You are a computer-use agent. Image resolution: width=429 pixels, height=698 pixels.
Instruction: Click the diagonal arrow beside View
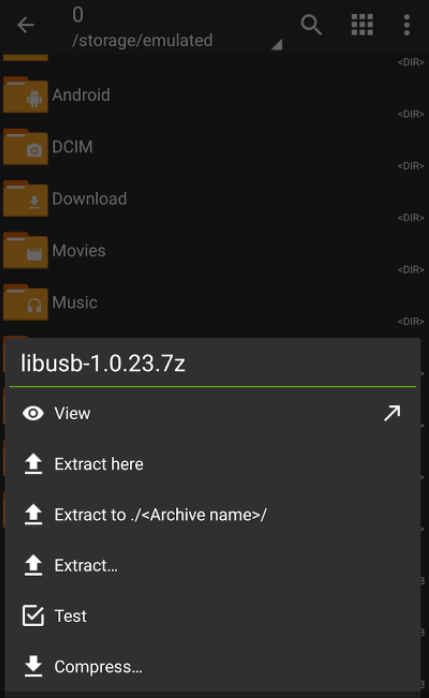point(392,413)
